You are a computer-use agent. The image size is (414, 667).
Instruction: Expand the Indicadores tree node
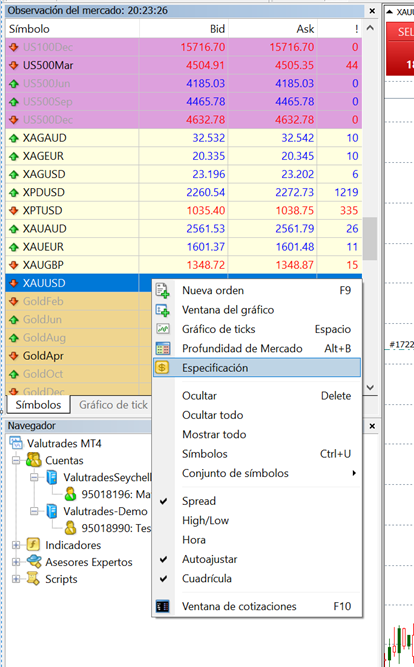[16, 545]
